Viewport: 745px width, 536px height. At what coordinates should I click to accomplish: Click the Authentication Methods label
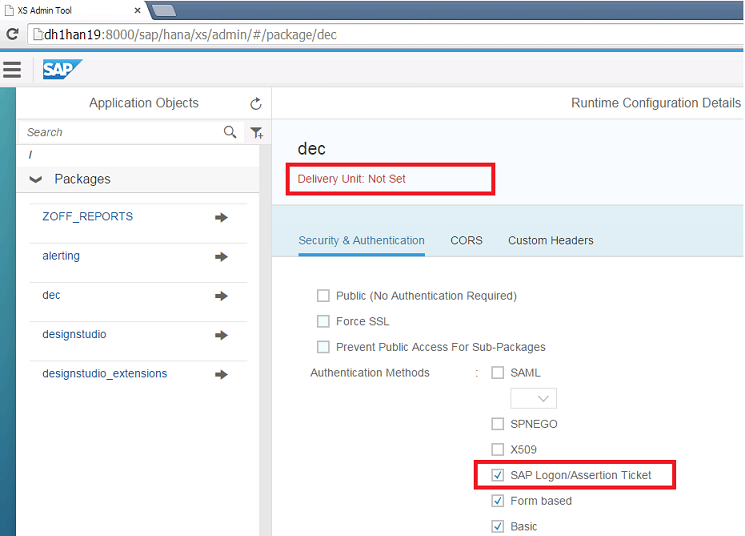click(370, 373)
